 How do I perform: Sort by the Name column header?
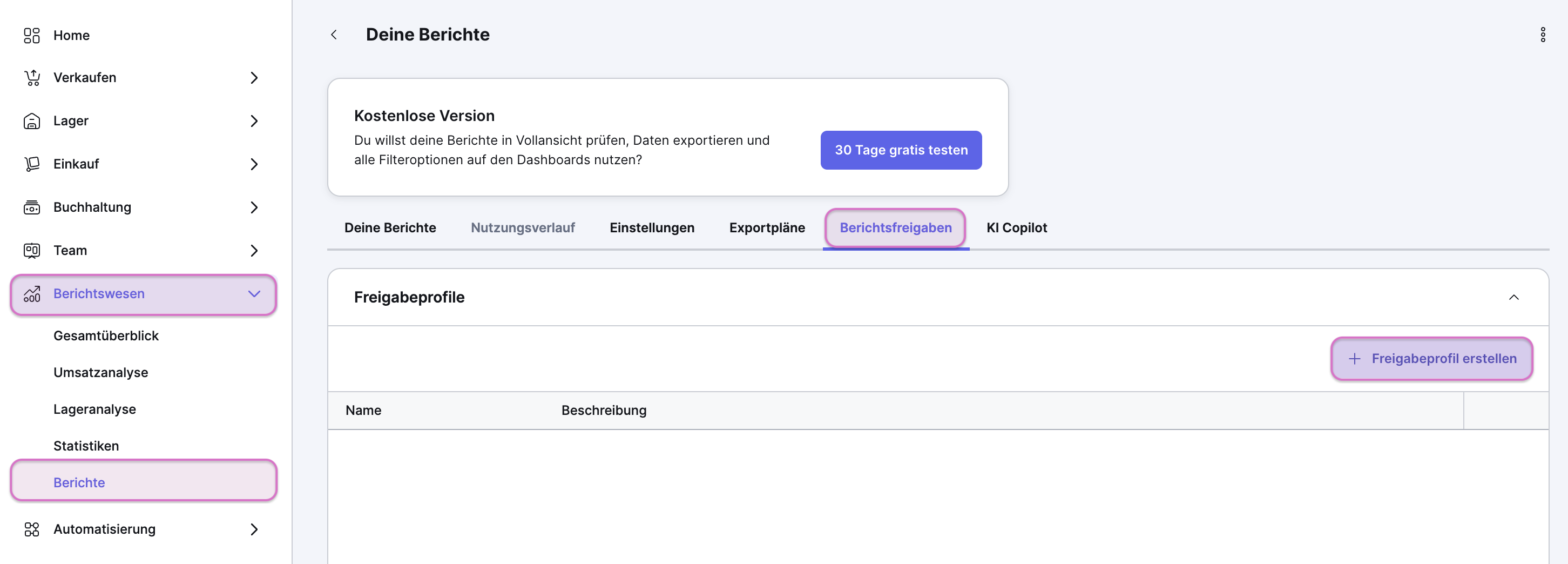point(363,411)
